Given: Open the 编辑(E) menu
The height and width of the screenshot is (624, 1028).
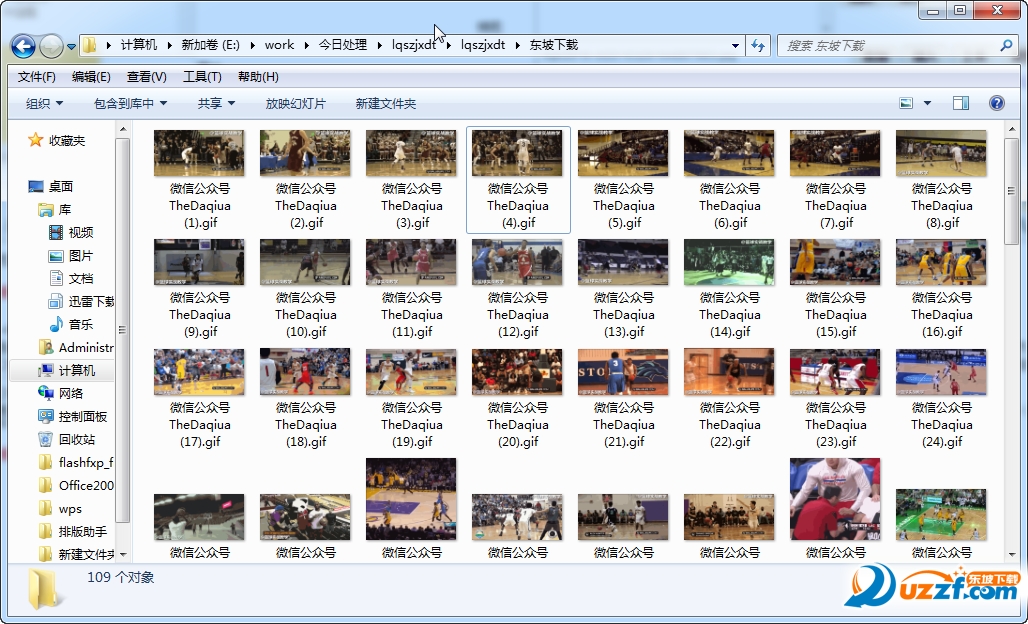Looking at the screenshot, I should click(x=91, y=77).
